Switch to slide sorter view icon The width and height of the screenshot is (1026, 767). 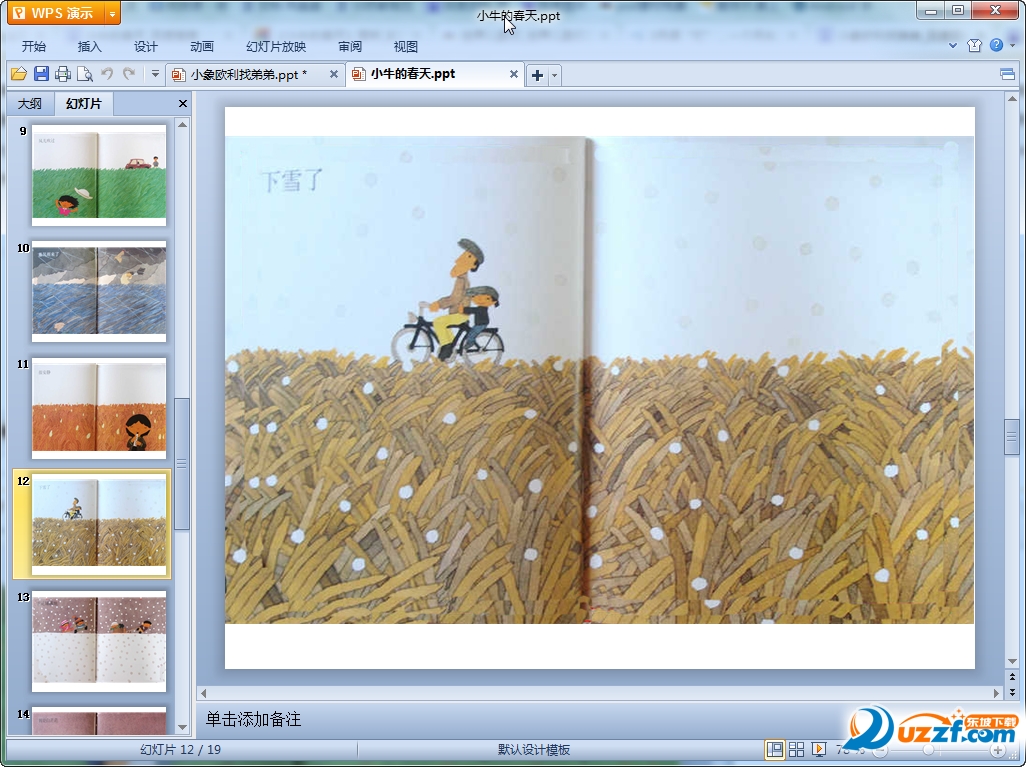pos(796,749)
